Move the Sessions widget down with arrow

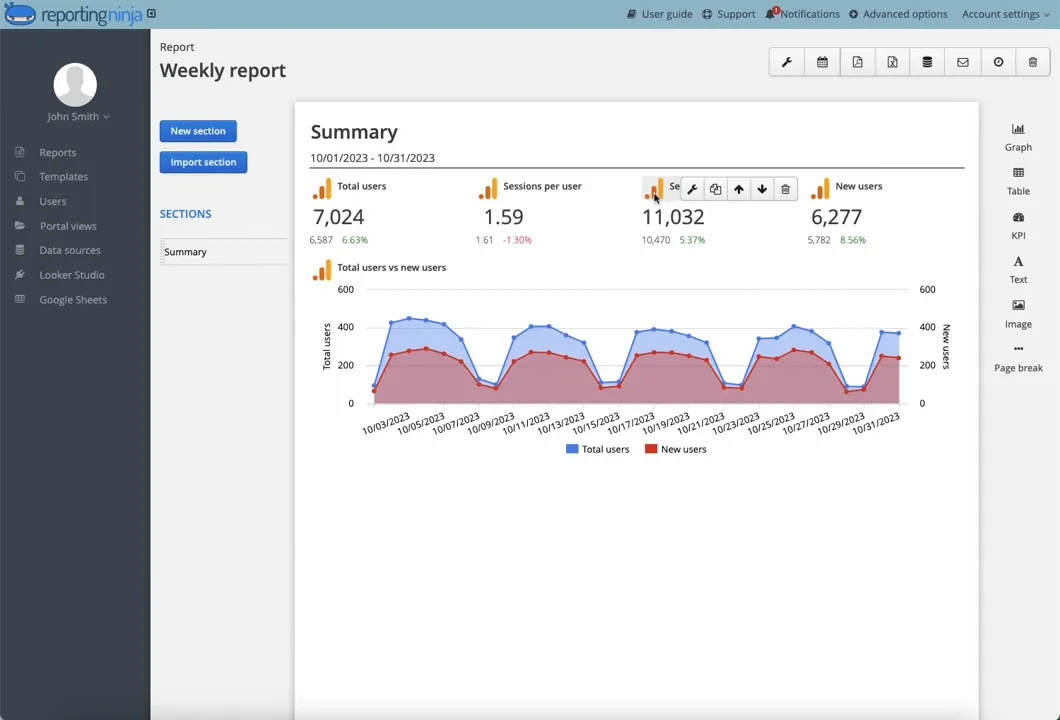click(x=762, y=189)
